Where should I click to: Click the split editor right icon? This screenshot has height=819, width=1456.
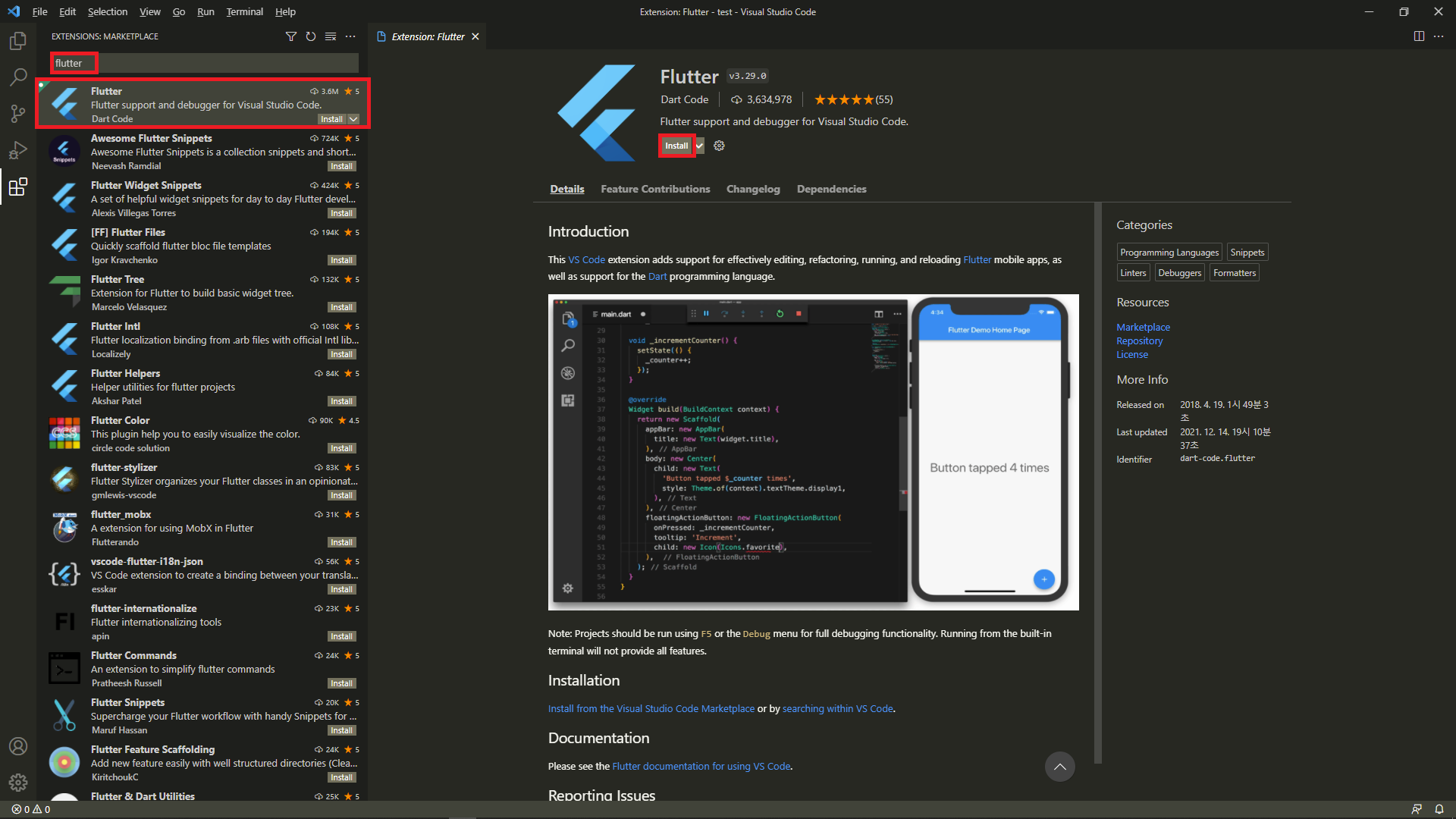1419,36
